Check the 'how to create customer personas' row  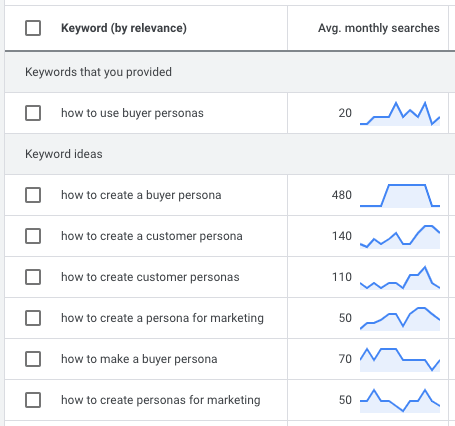point(33,277)
